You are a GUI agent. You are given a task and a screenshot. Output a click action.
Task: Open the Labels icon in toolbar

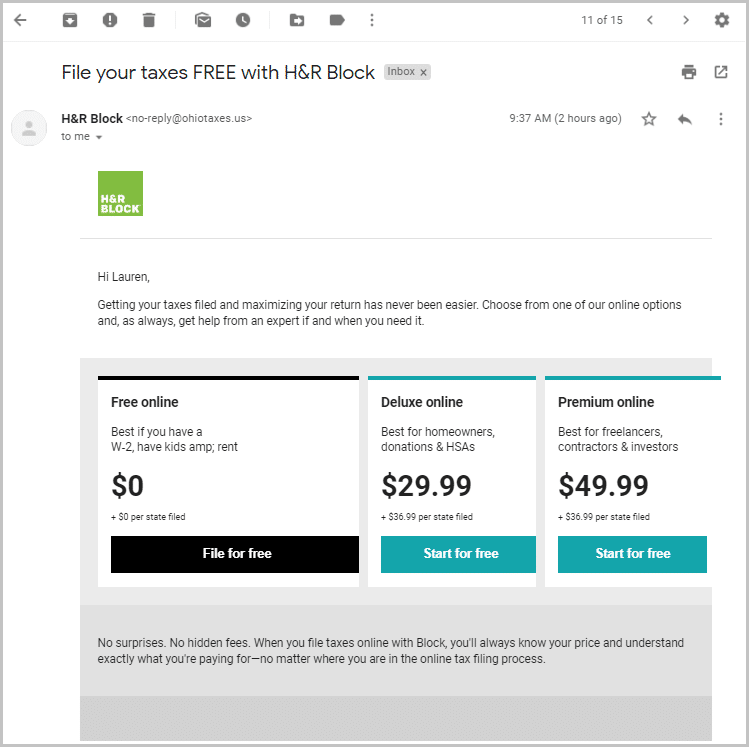(337, 20)
